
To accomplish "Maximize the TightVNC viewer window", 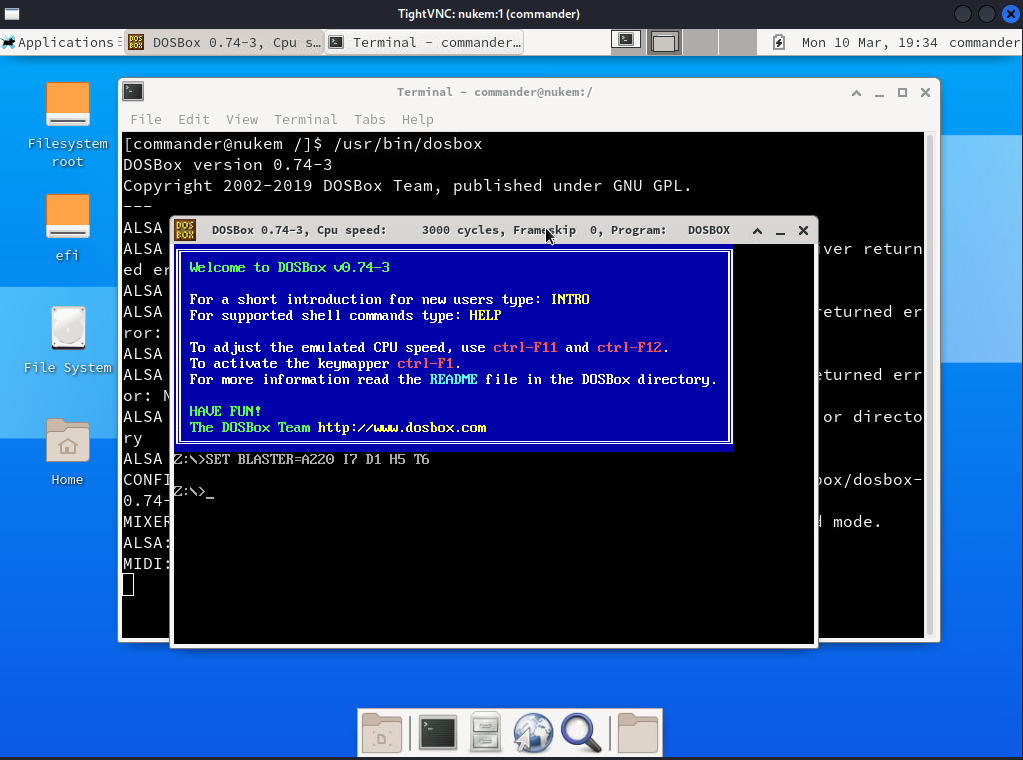I will point(986,14).
